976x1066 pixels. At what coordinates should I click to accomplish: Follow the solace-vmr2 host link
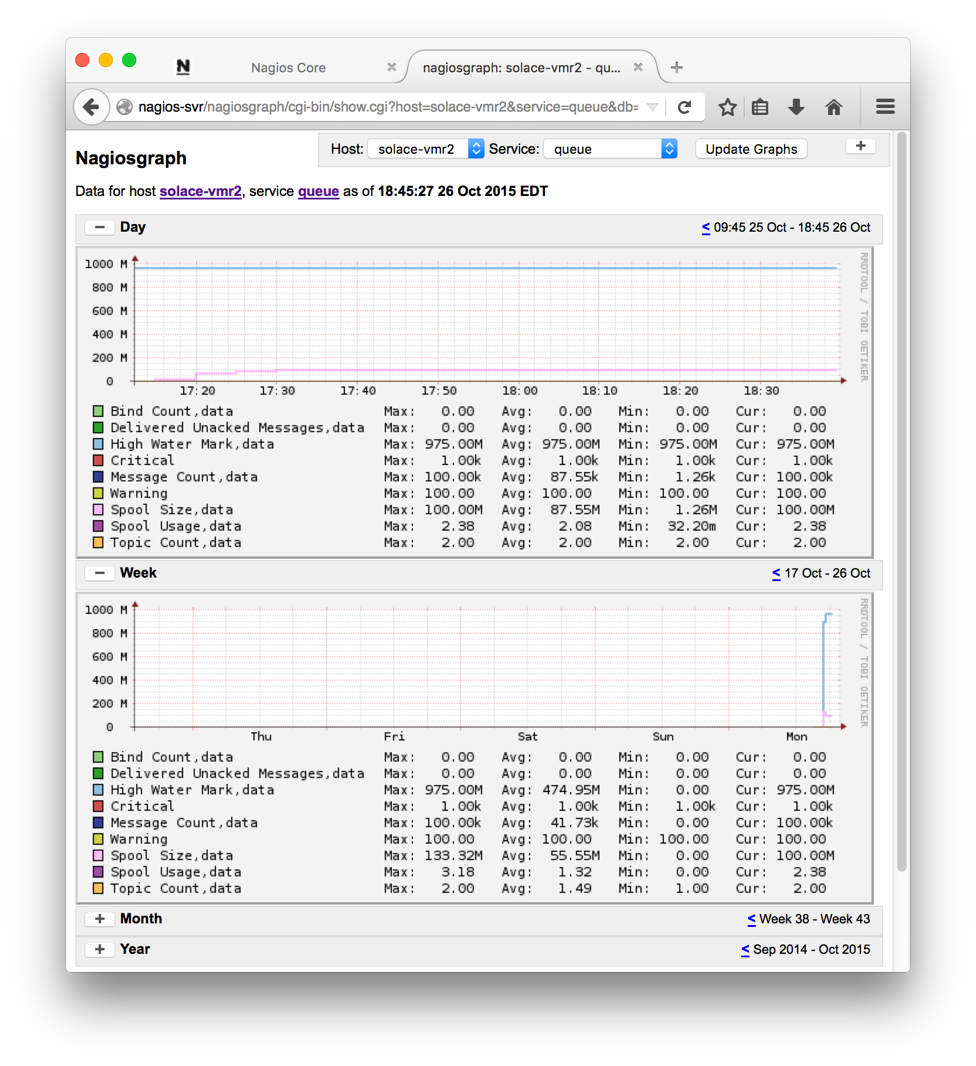200,191
